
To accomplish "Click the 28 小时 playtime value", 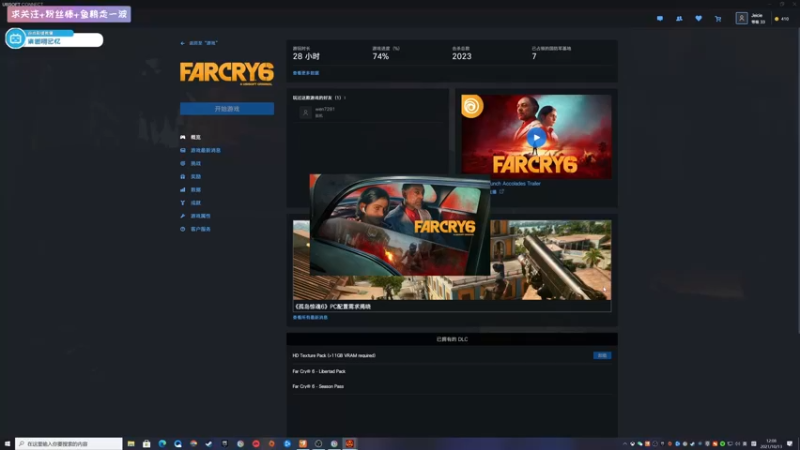I will point(306,57).
